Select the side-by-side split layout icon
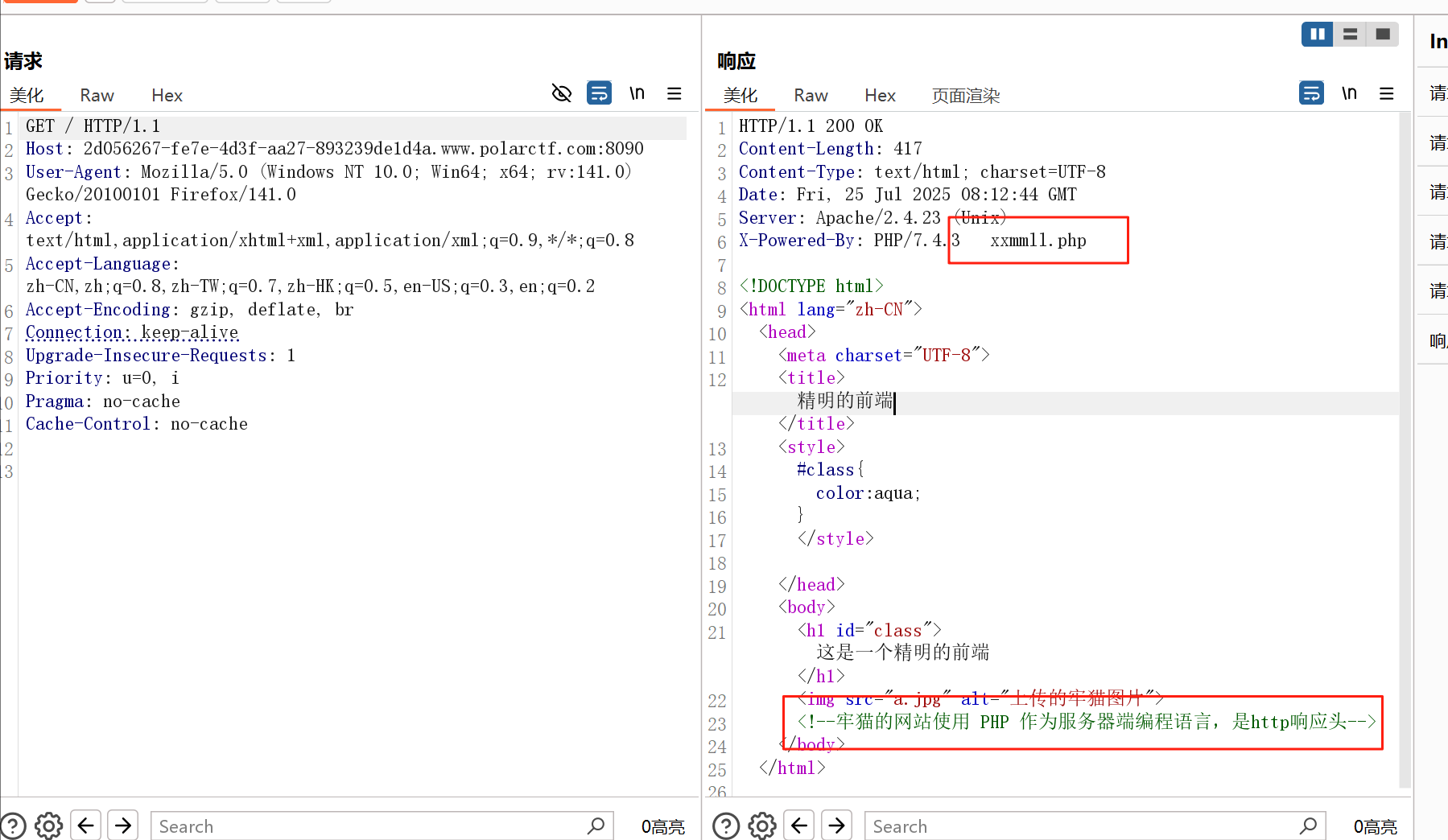This screenshot has height=840, width=1448. pos(1318,34)
